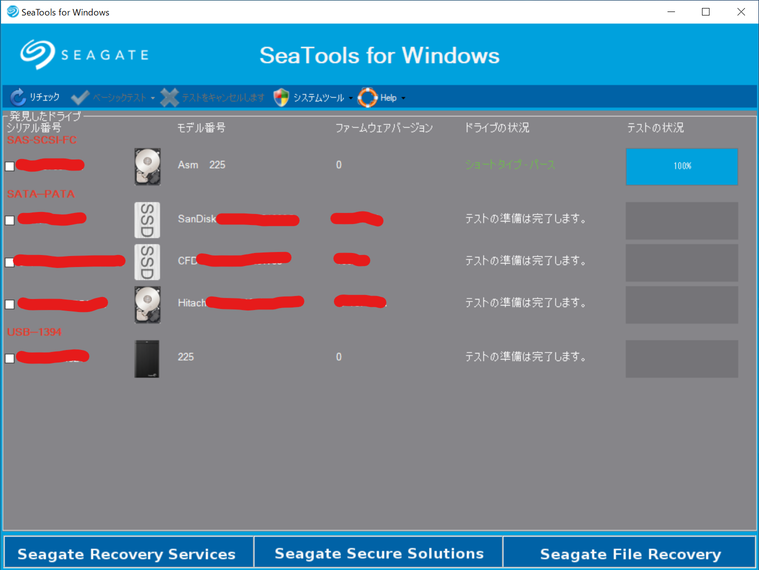Click the Asm 225 hard drive icon
Image resolution: width=759 pixels, height=570 pixels.
click(147, 166)
